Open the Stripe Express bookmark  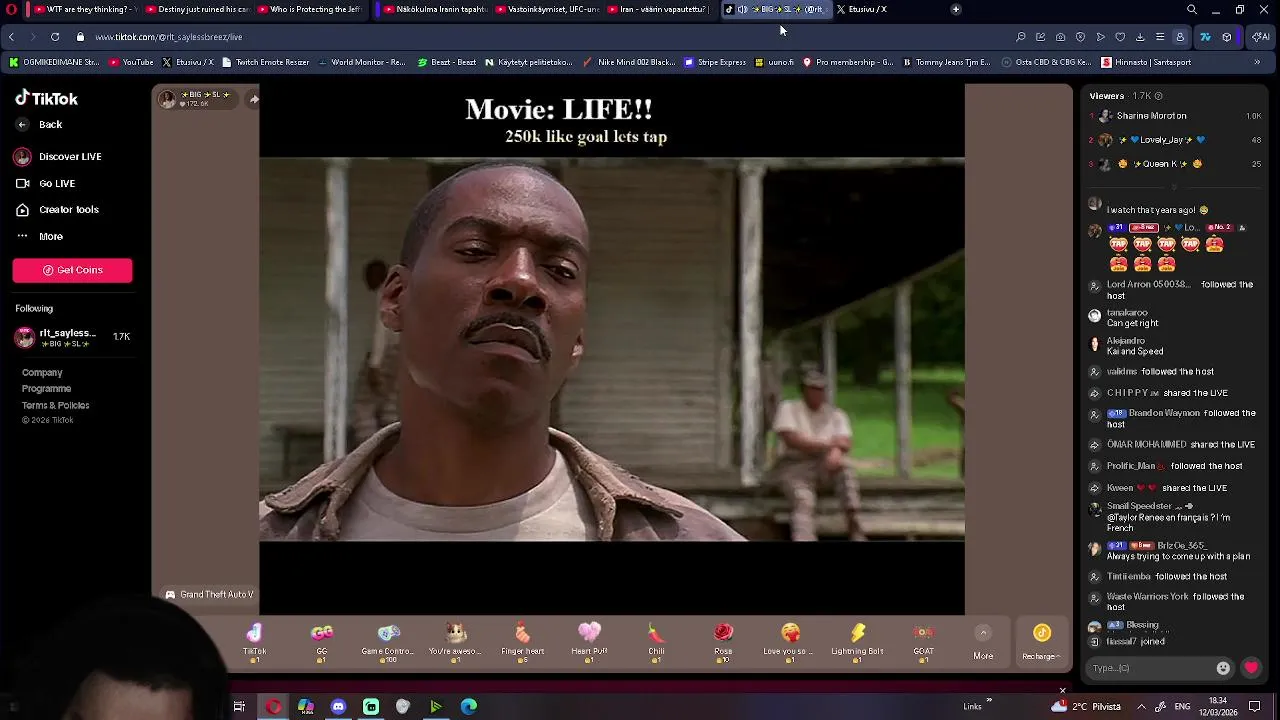[715, 62]
